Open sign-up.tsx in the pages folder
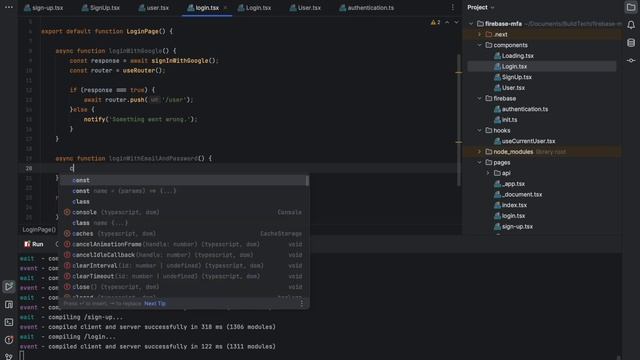This screenshot has height=360, width=640. [x=517, y=227]
